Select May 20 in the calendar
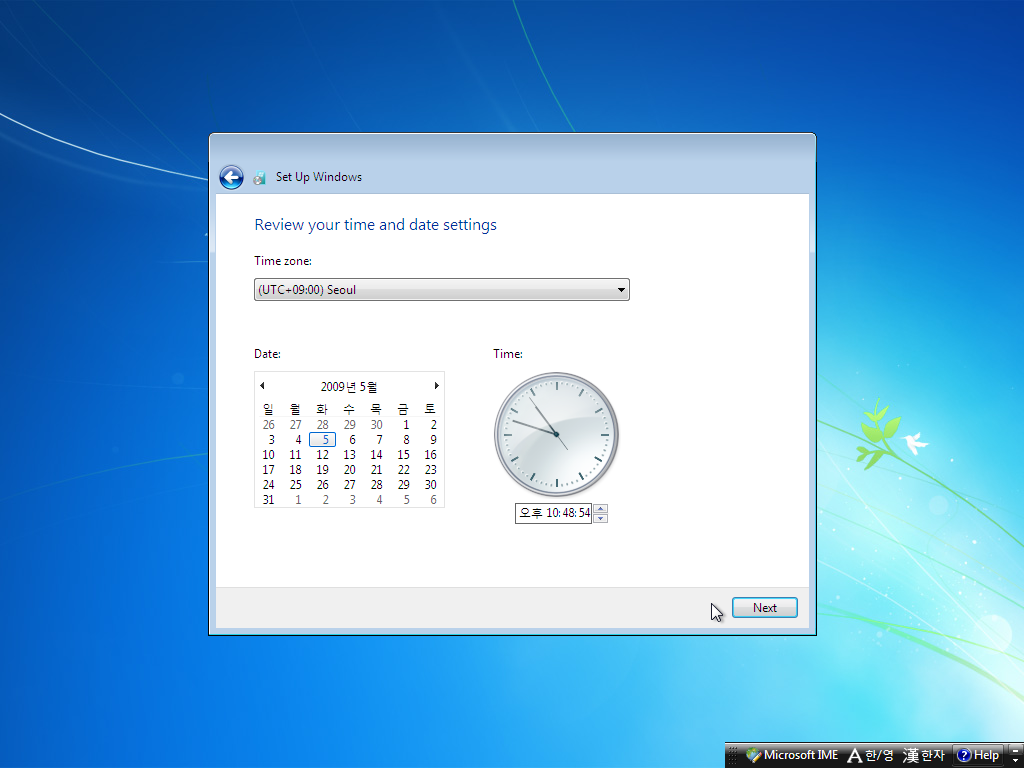 click(349, 470)
